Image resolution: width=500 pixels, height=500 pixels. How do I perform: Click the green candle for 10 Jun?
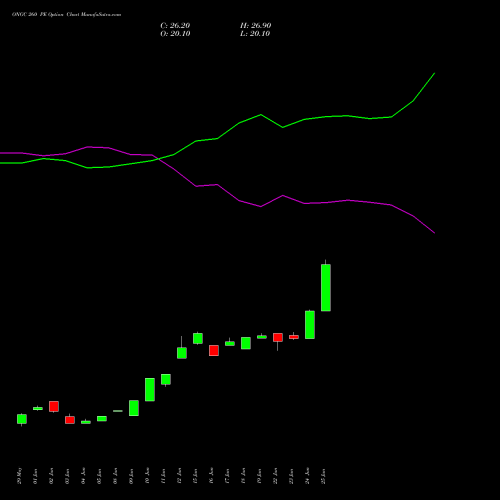(150, 389)
